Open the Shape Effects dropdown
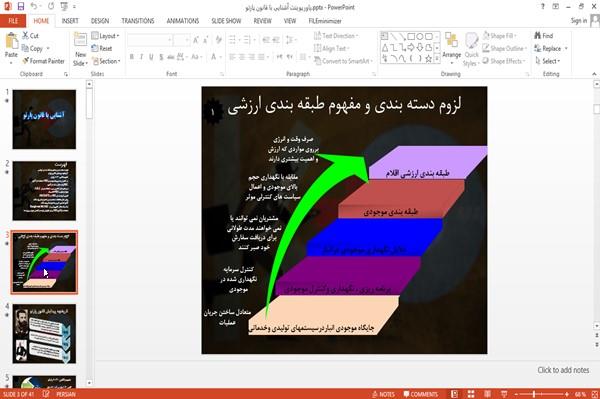The image size is (600, 399). pos(504,61)
